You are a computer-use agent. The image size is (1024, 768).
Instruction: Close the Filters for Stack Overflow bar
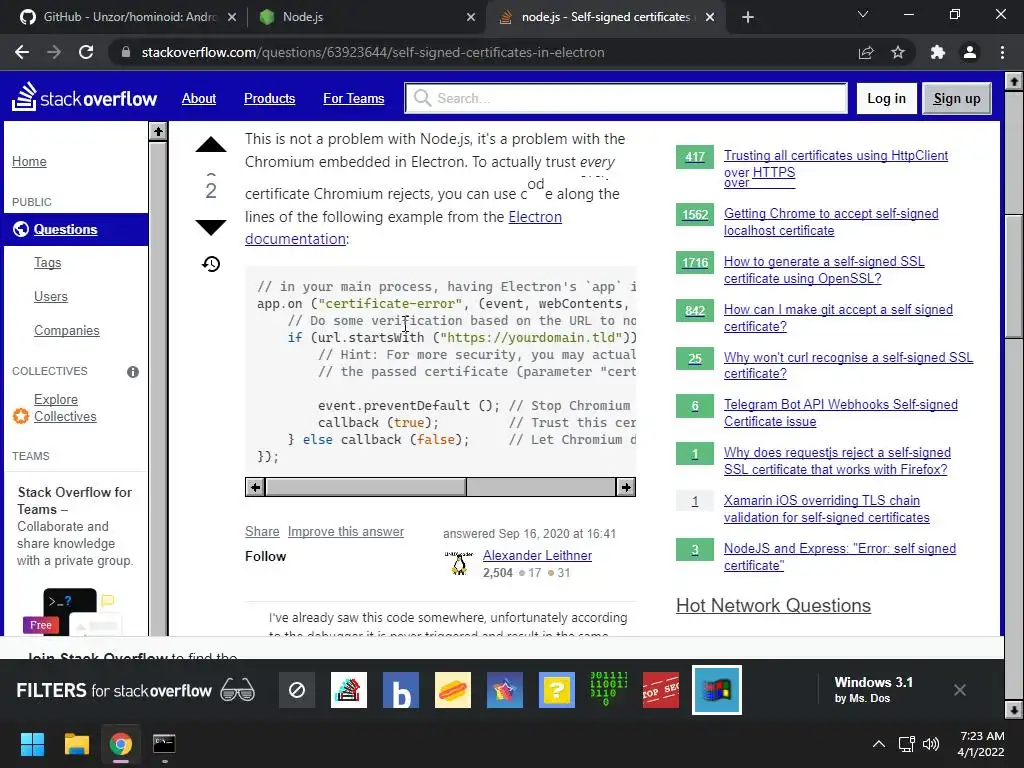pyautogui.click(x=959, y=690)
